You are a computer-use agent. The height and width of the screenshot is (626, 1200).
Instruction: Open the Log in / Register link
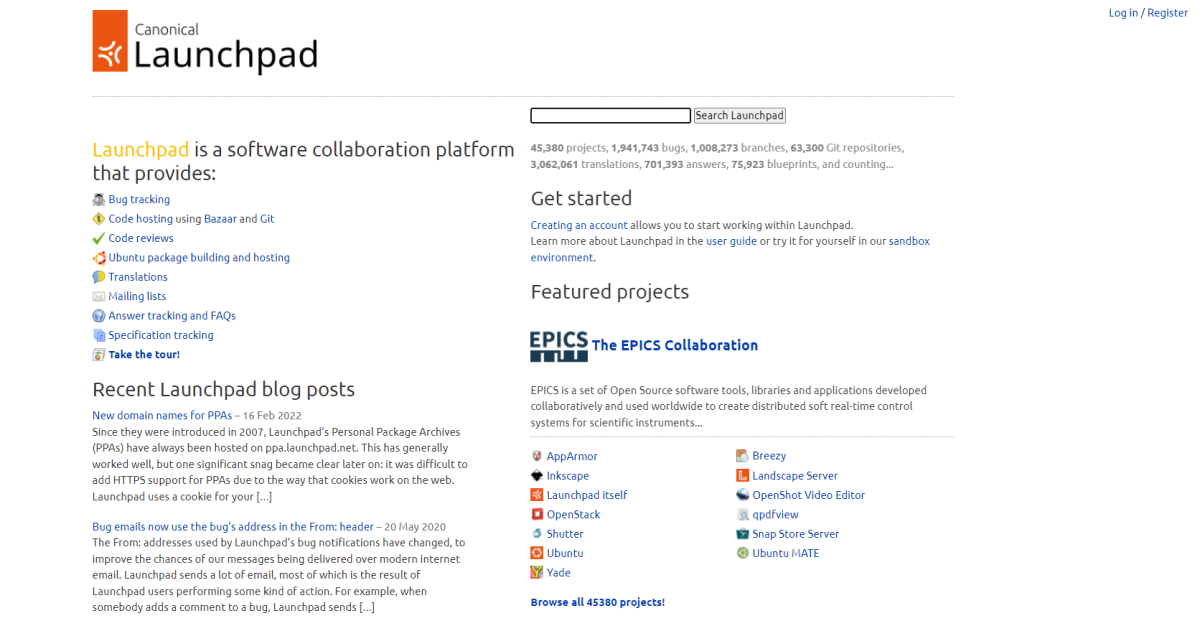pyautogui.click(x=1148, y=13)
